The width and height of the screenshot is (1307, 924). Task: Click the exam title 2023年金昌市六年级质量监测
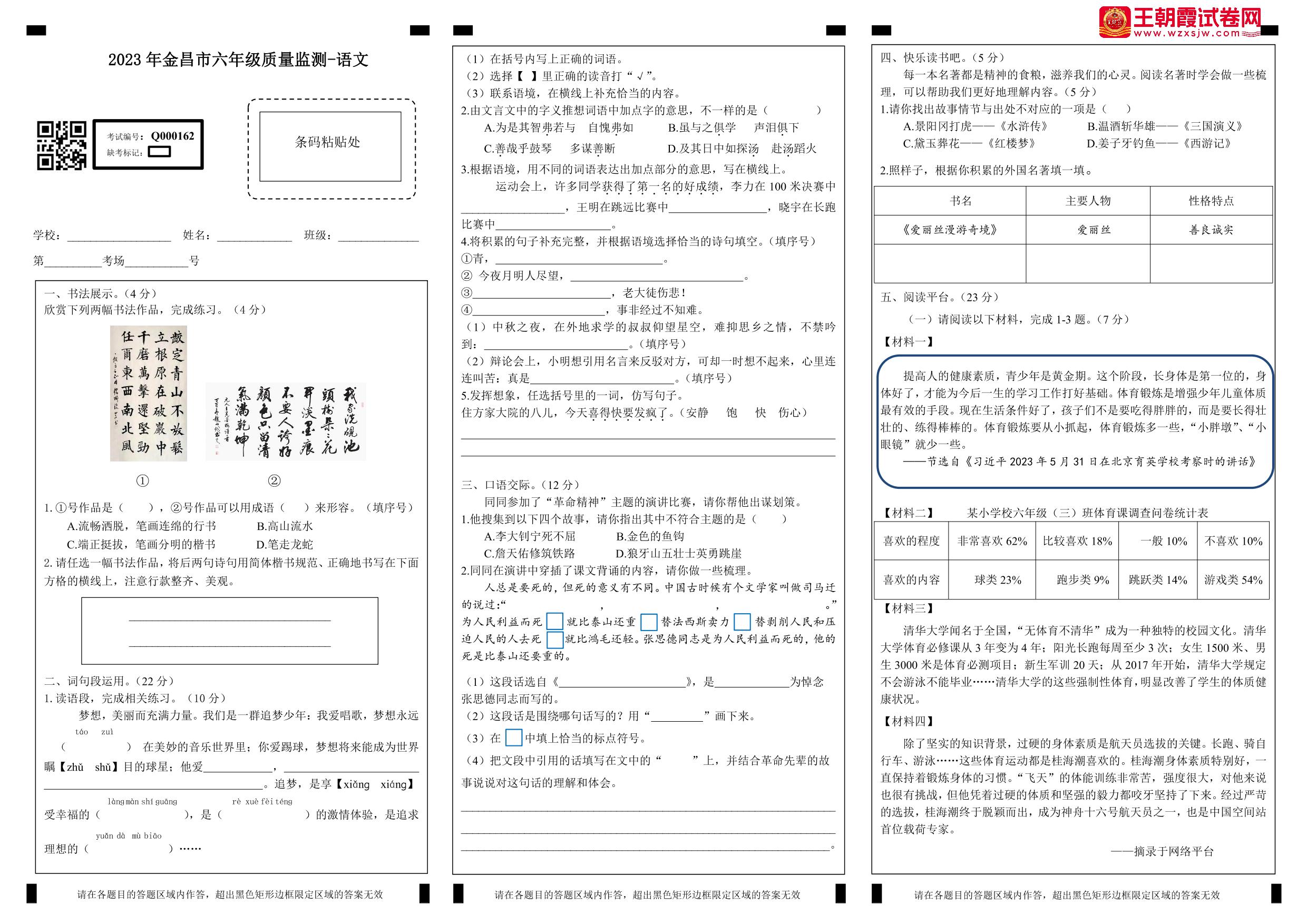click(x=238, y=60)
